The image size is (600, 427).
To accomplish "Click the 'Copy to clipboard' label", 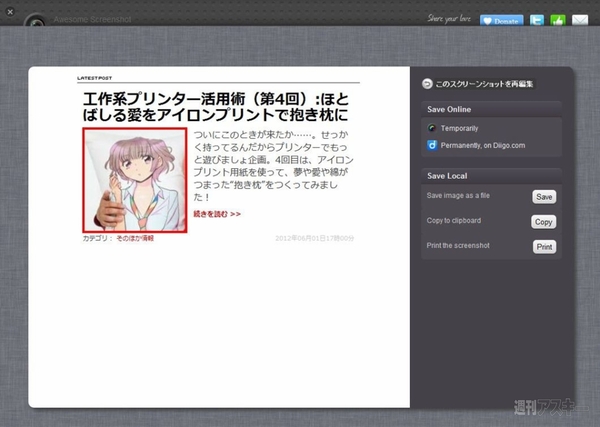I will [454, 221].
